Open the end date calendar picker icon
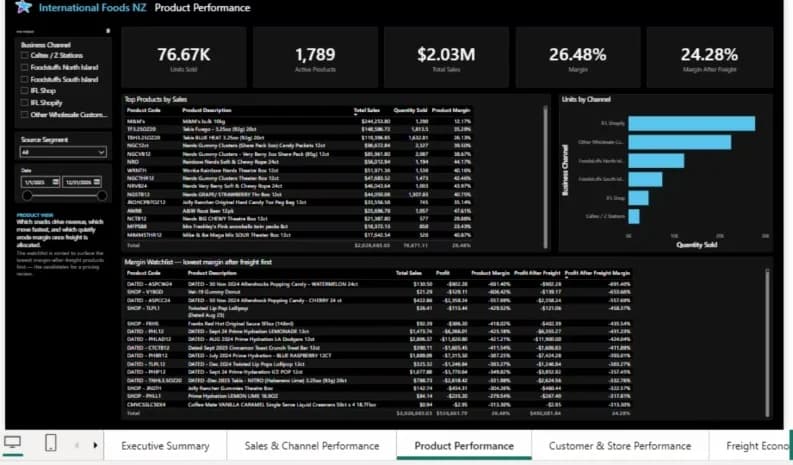Image resolution: width=793 pixels, height=465 pixels. tap(97, 182)
